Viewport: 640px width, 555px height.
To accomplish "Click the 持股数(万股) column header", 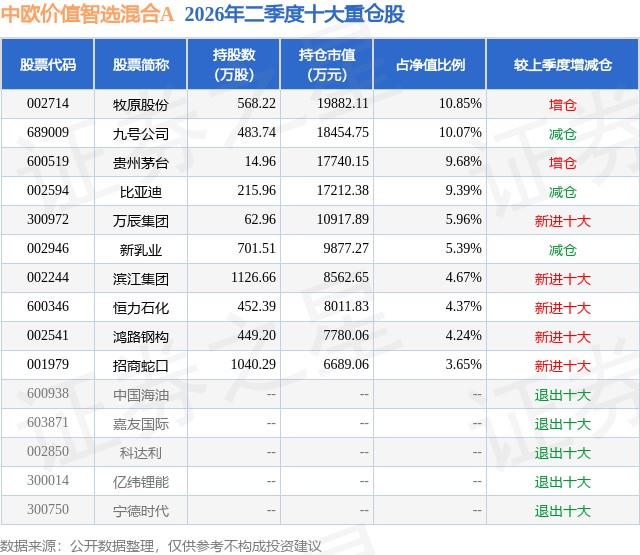I will 234,64.
